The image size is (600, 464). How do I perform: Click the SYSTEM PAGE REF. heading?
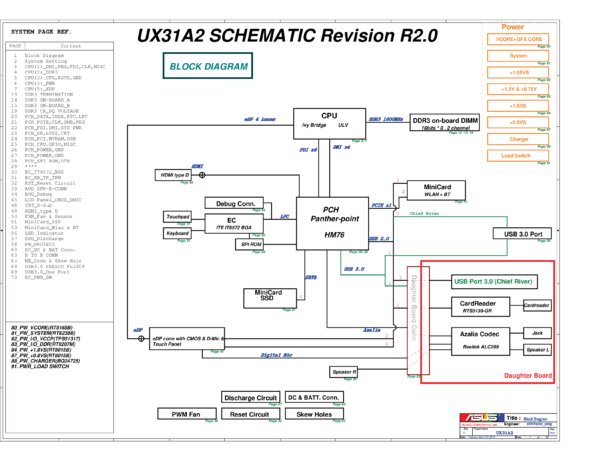point(41,32)
